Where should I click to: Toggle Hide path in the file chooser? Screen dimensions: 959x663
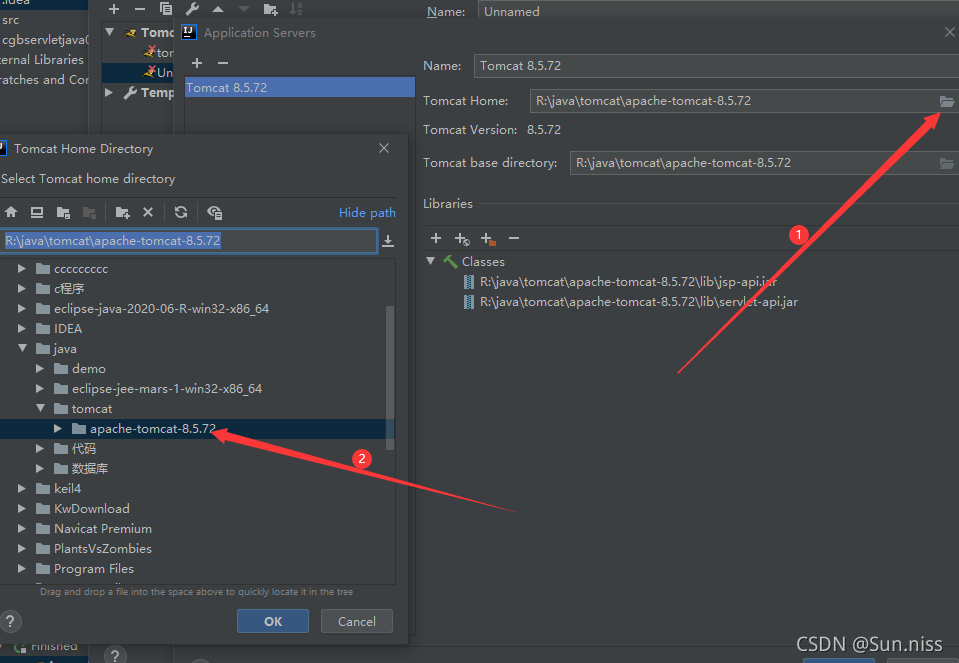click(367, 212)
